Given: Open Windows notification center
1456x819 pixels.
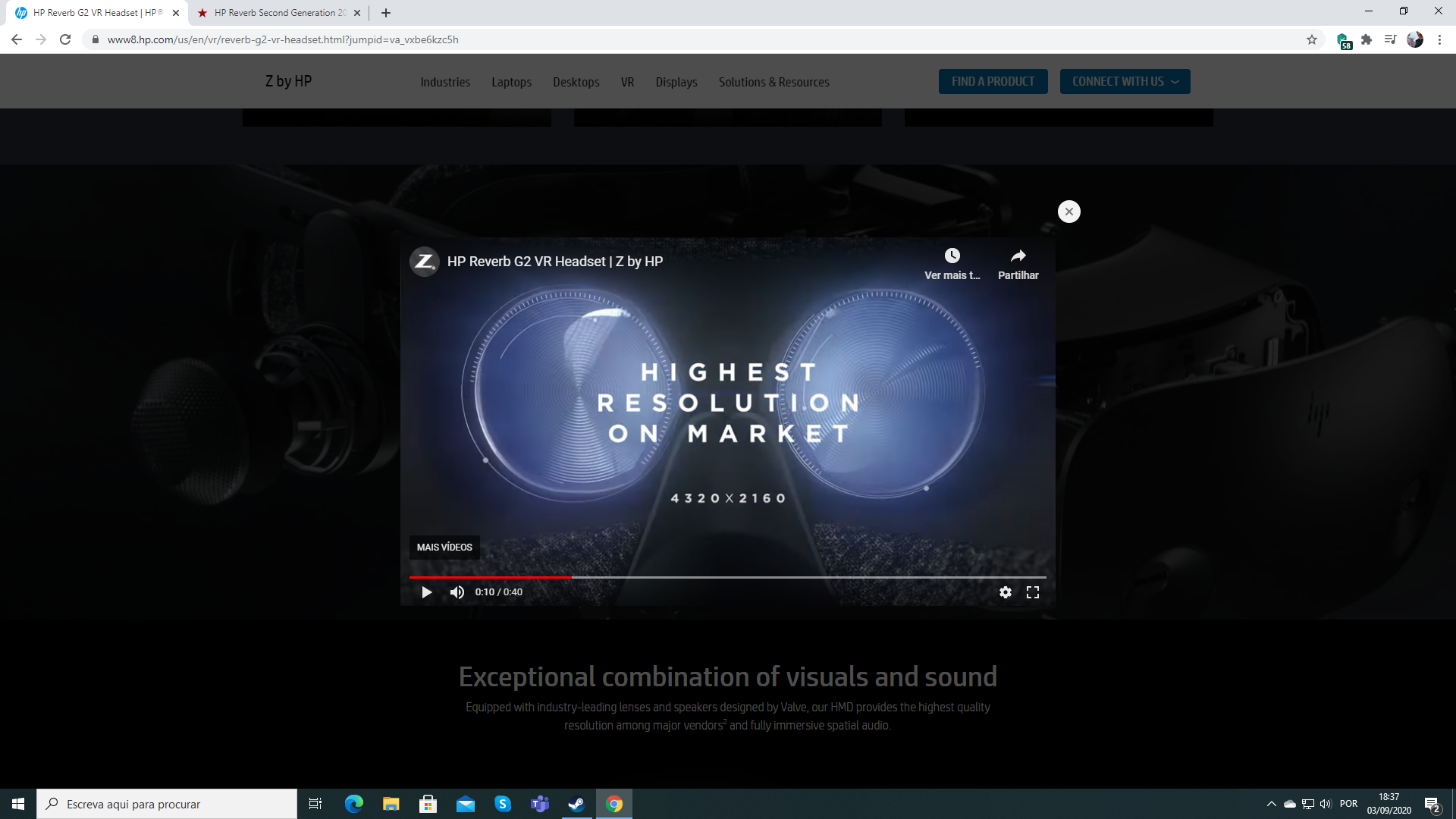Looking at the screenshot, I should tap(1432, 804).
